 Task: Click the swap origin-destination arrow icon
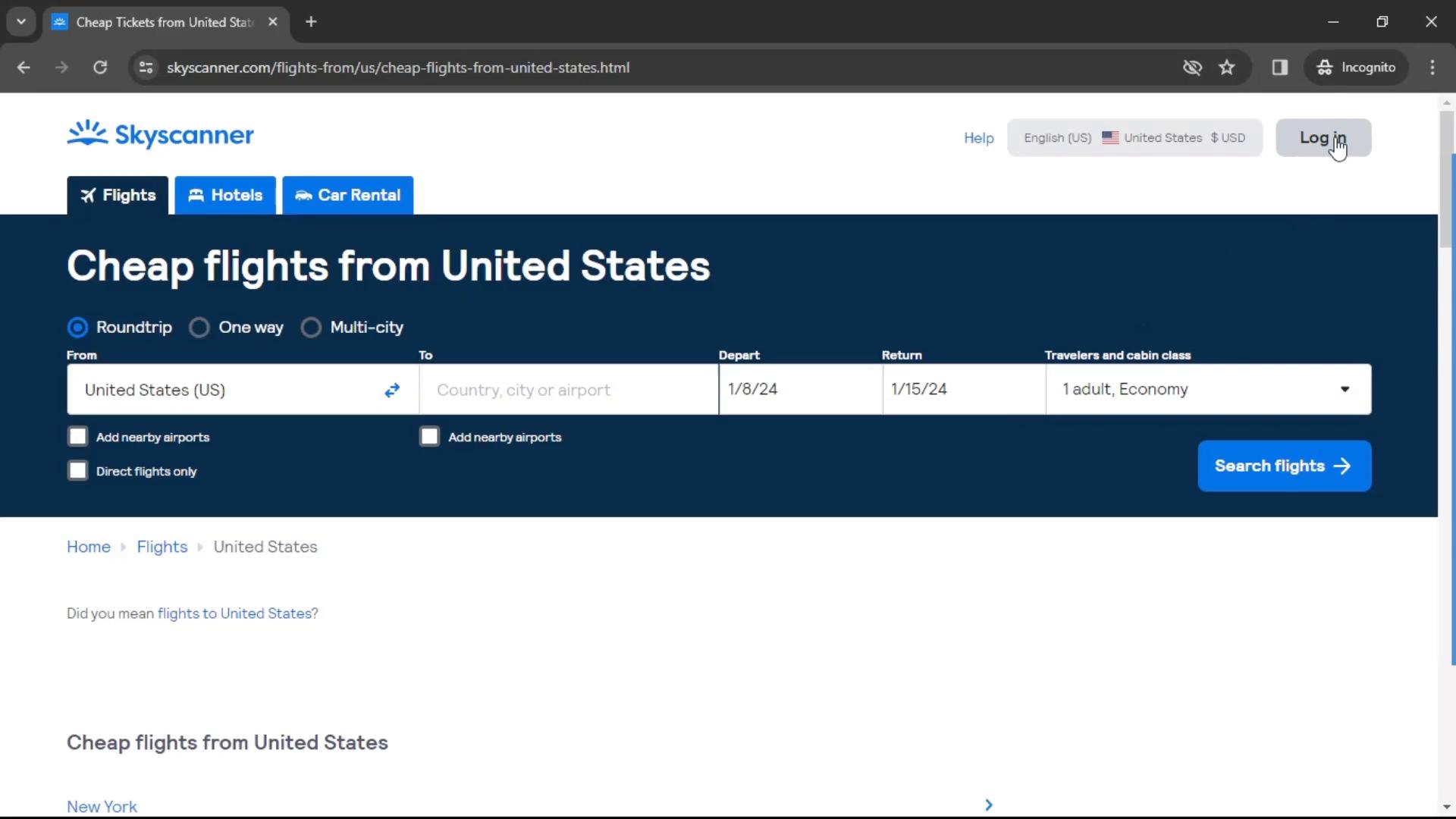click(x=392, y=389)
